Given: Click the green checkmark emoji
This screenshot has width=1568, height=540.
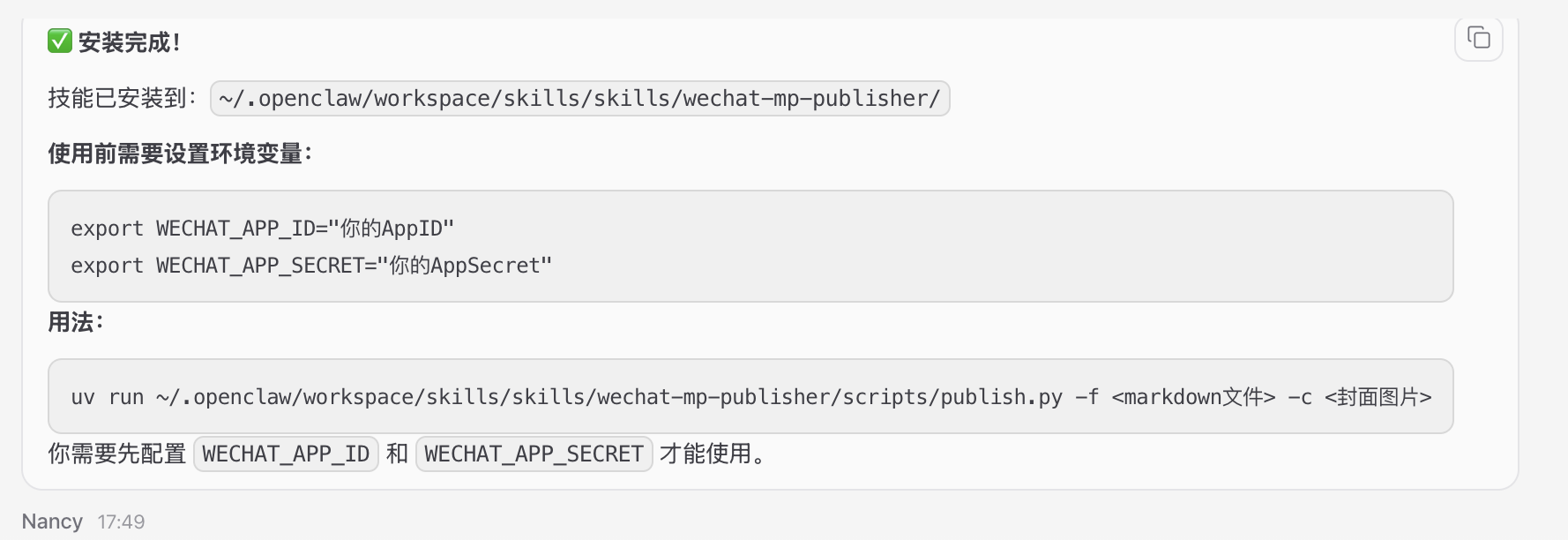Looking at the screenshot, I should click(x=60, y=41).
